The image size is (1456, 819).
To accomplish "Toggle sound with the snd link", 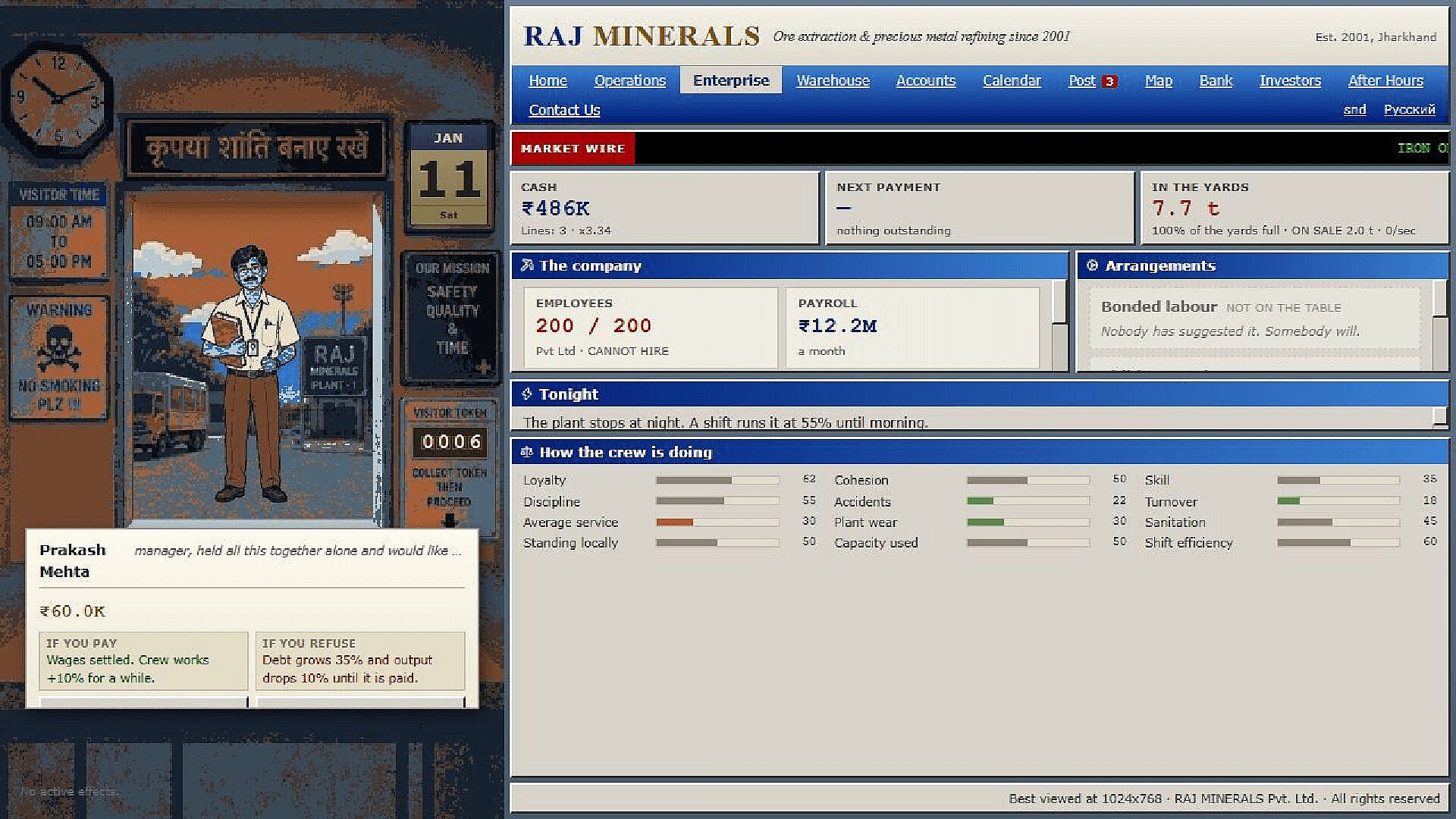I will point(1354,109).
